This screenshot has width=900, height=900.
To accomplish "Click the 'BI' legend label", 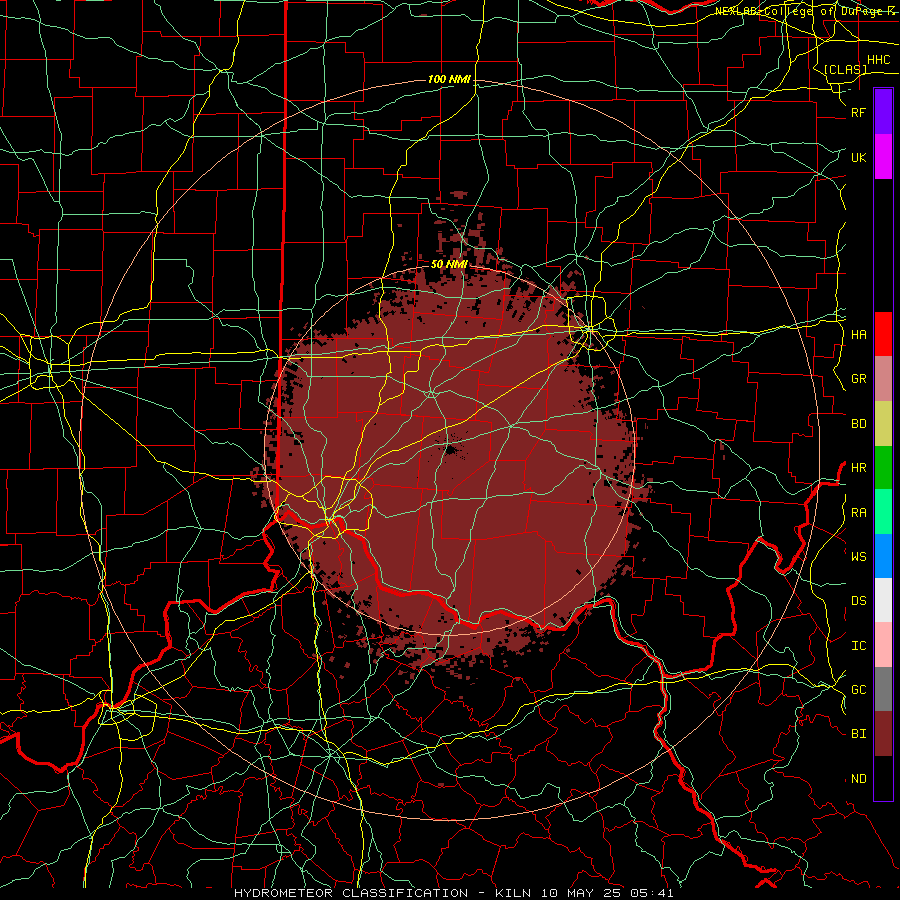I will click(858, 734).
